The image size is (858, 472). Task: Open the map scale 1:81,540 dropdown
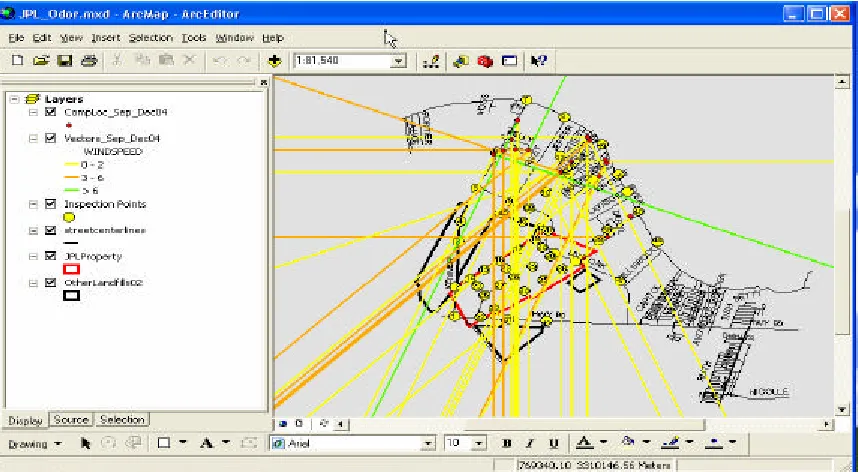399,61
